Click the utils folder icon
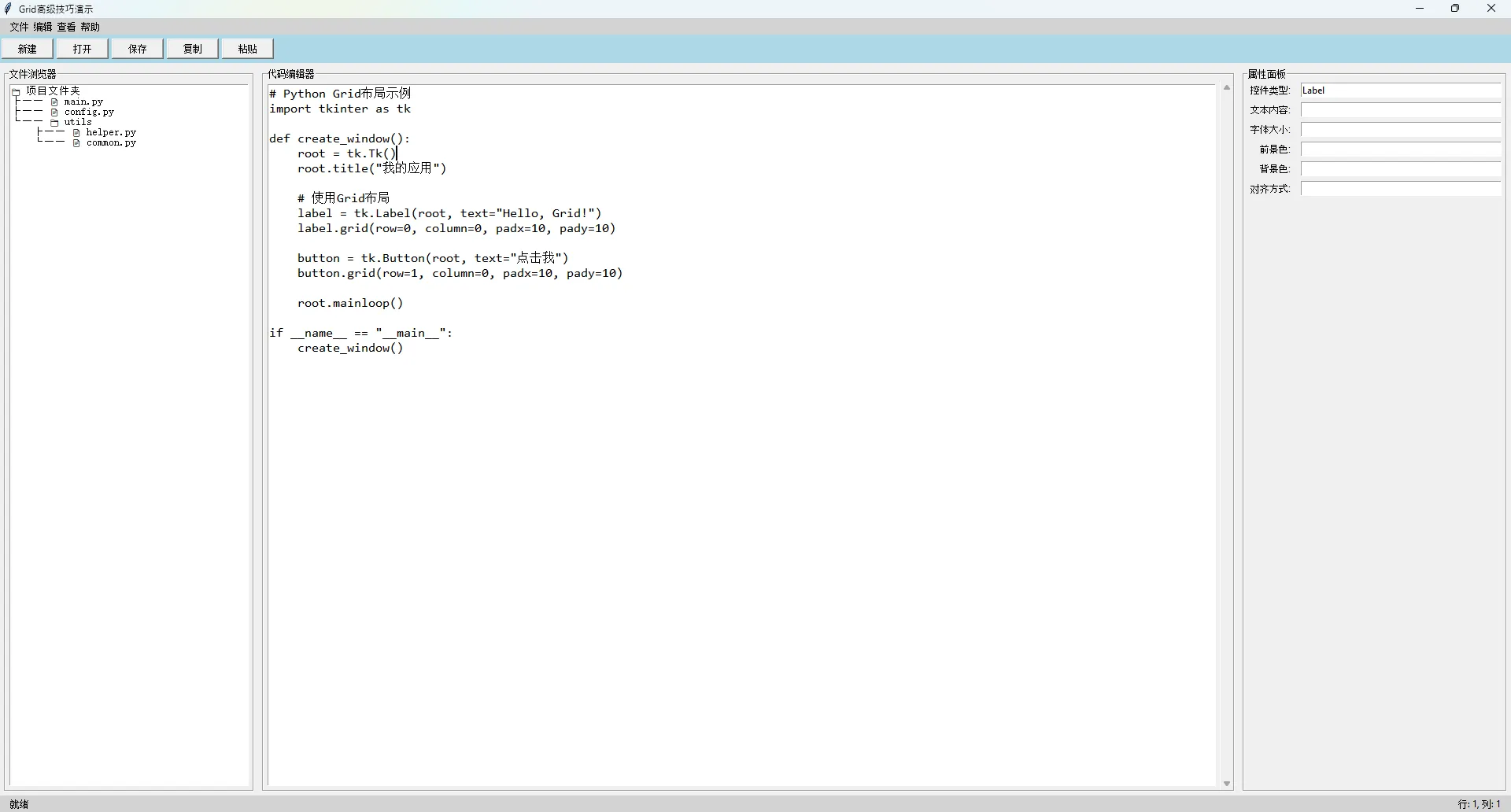The image size is (1511, 812). coord(54,123)
